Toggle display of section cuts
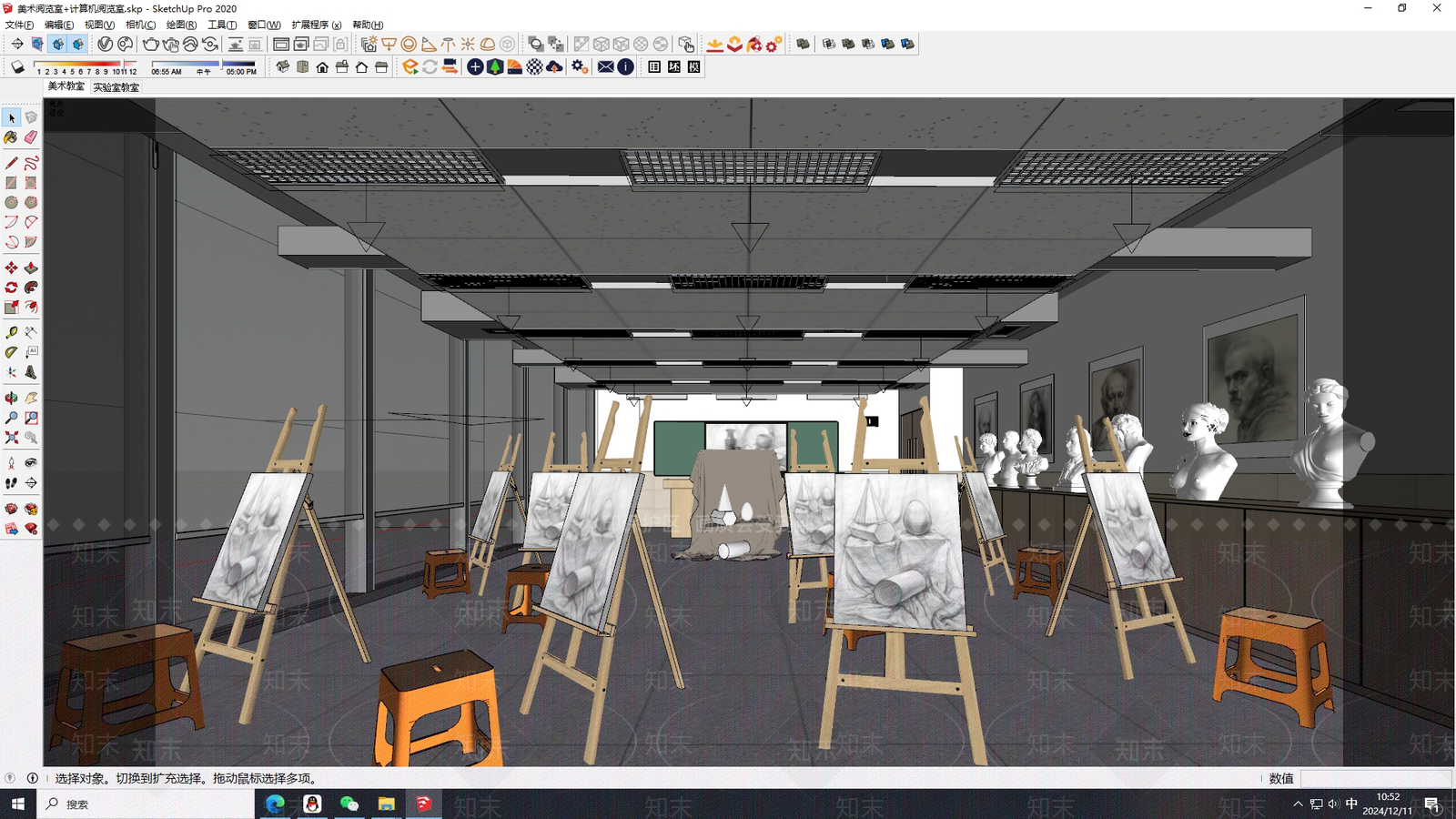The image size is (1456, 819). 57,44
